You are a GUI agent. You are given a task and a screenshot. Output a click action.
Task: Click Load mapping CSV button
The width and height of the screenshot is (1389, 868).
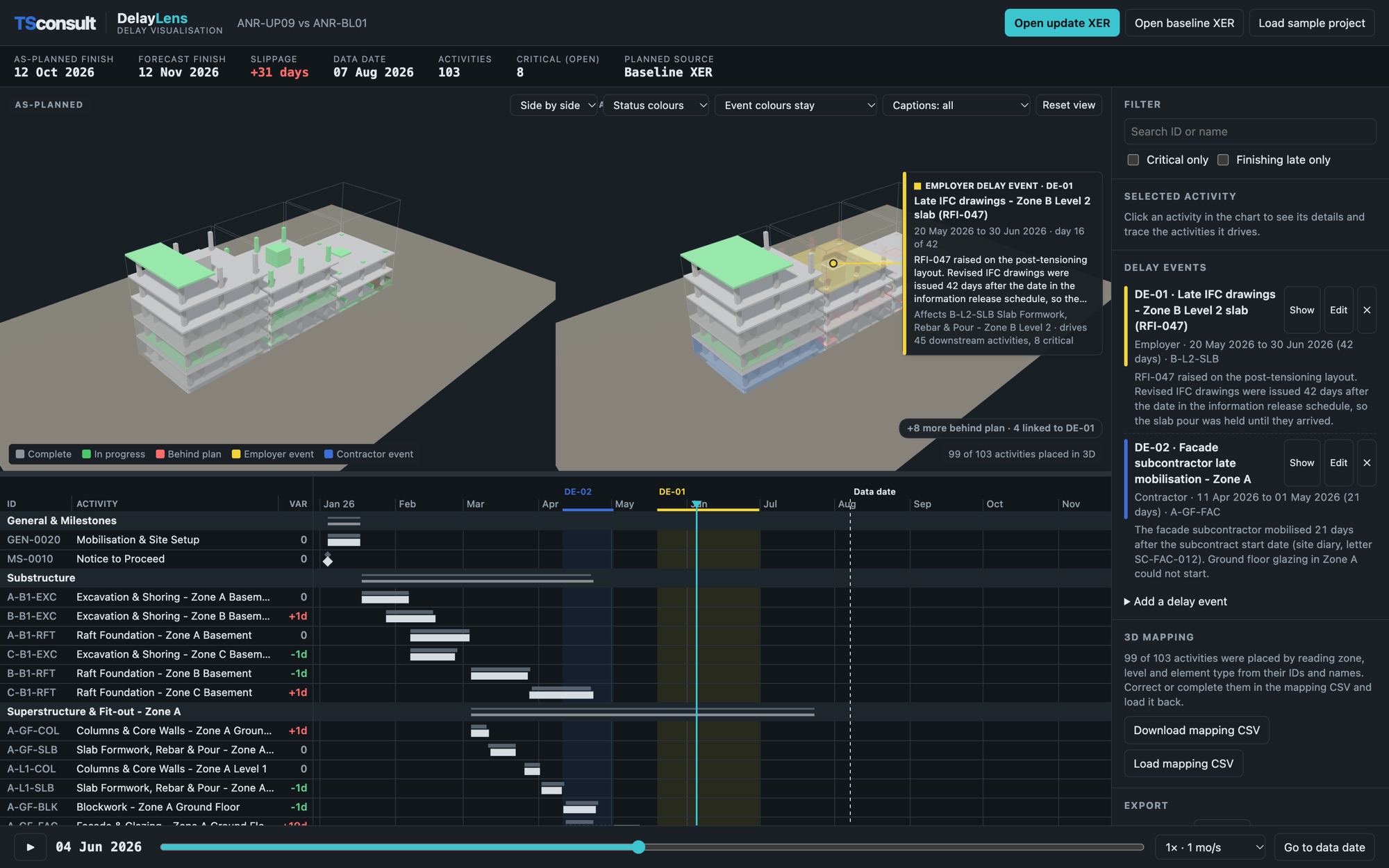1183,764
